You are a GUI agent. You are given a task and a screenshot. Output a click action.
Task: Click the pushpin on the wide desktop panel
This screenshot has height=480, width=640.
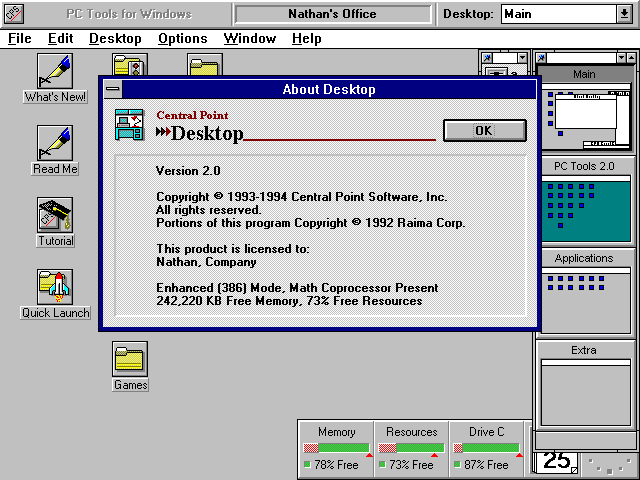pos(541,58)
